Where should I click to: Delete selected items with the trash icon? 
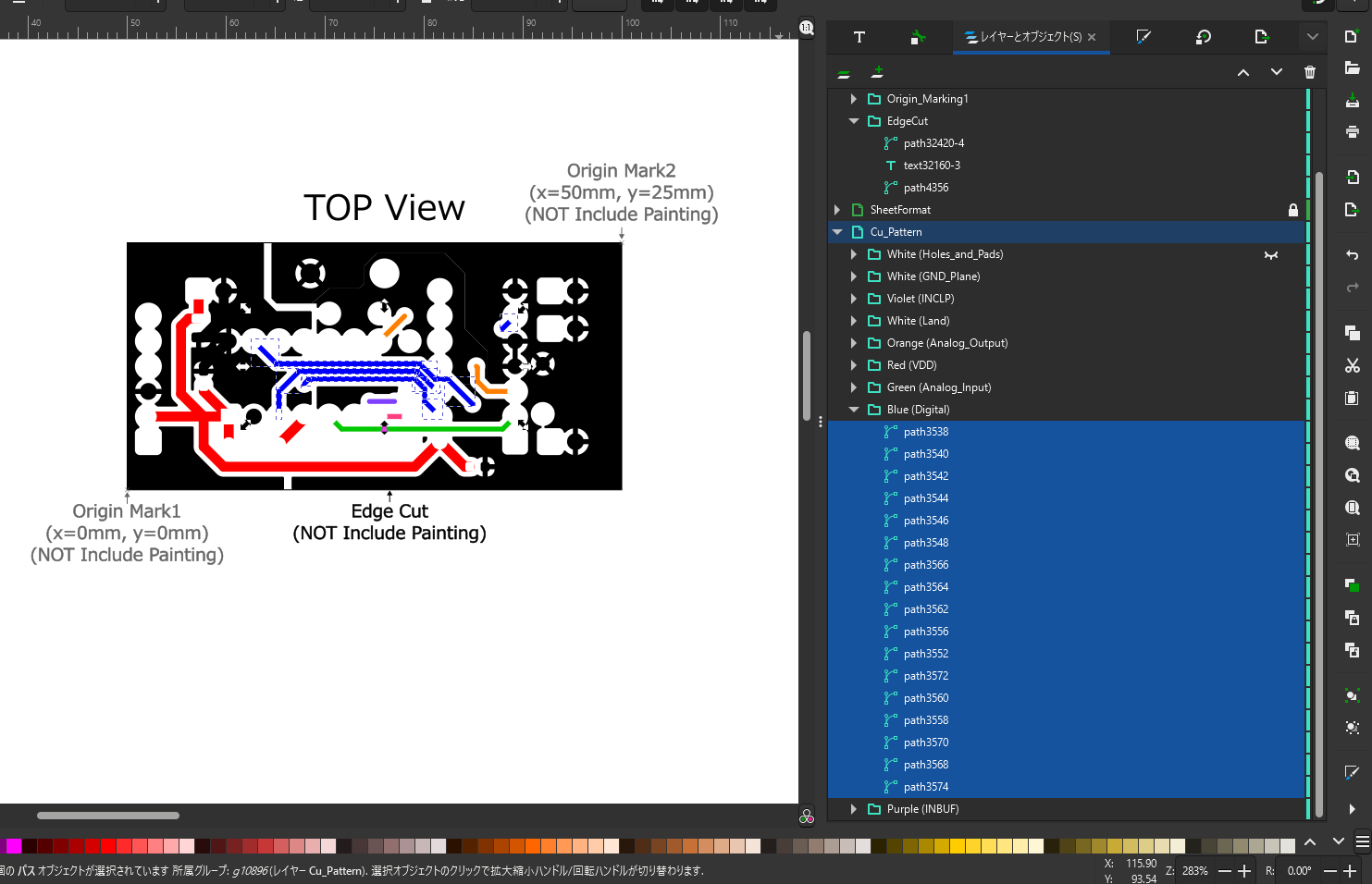tap(1309, 72)
